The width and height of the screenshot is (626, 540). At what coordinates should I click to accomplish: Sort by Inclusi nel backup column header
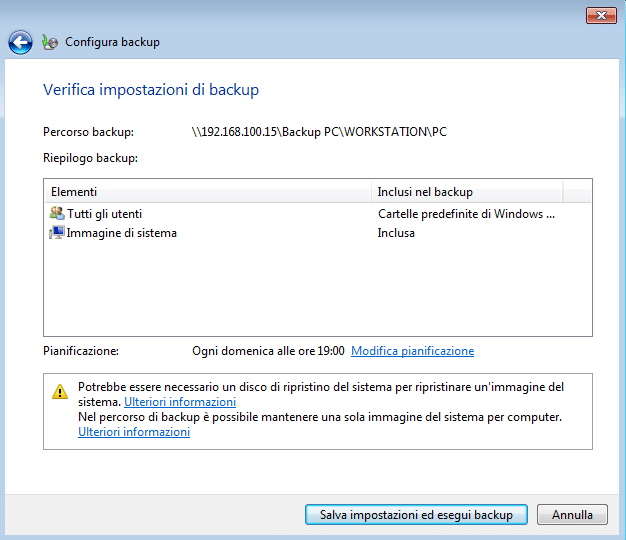[468, 192]
